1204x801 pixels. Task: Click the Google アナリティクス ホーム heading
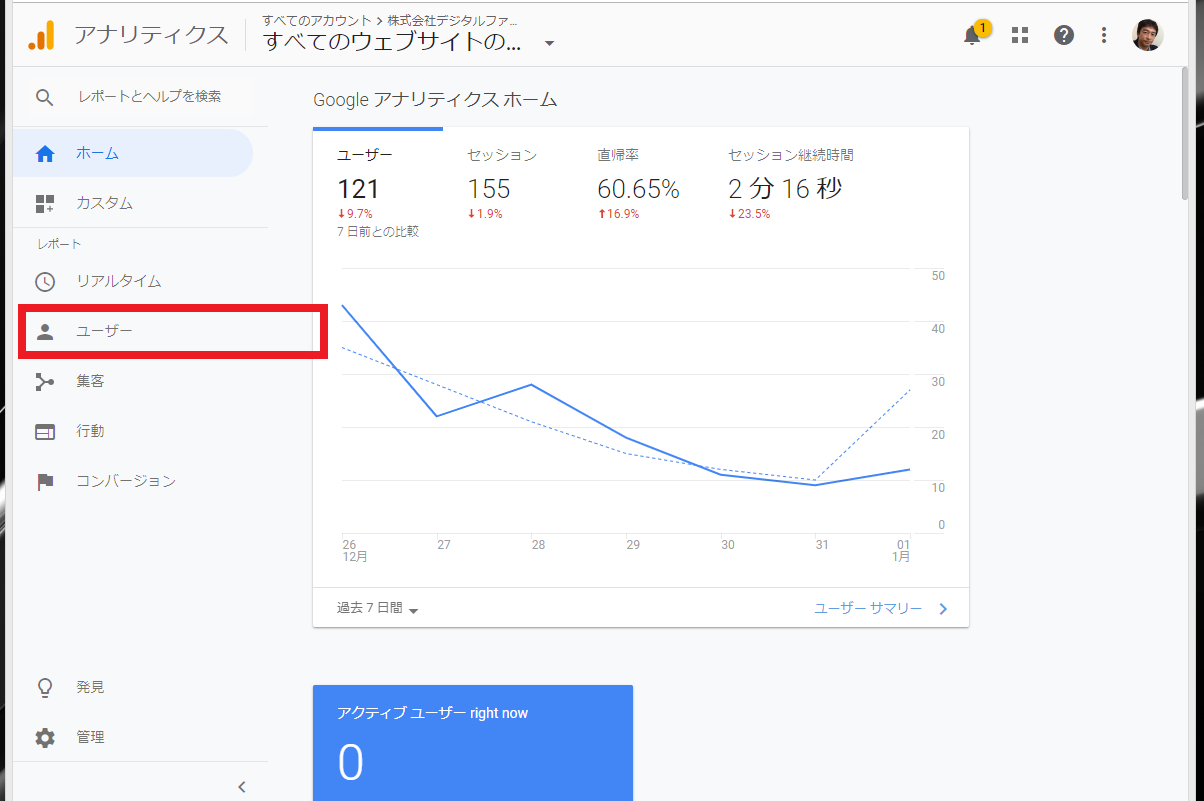pos(436,100)
